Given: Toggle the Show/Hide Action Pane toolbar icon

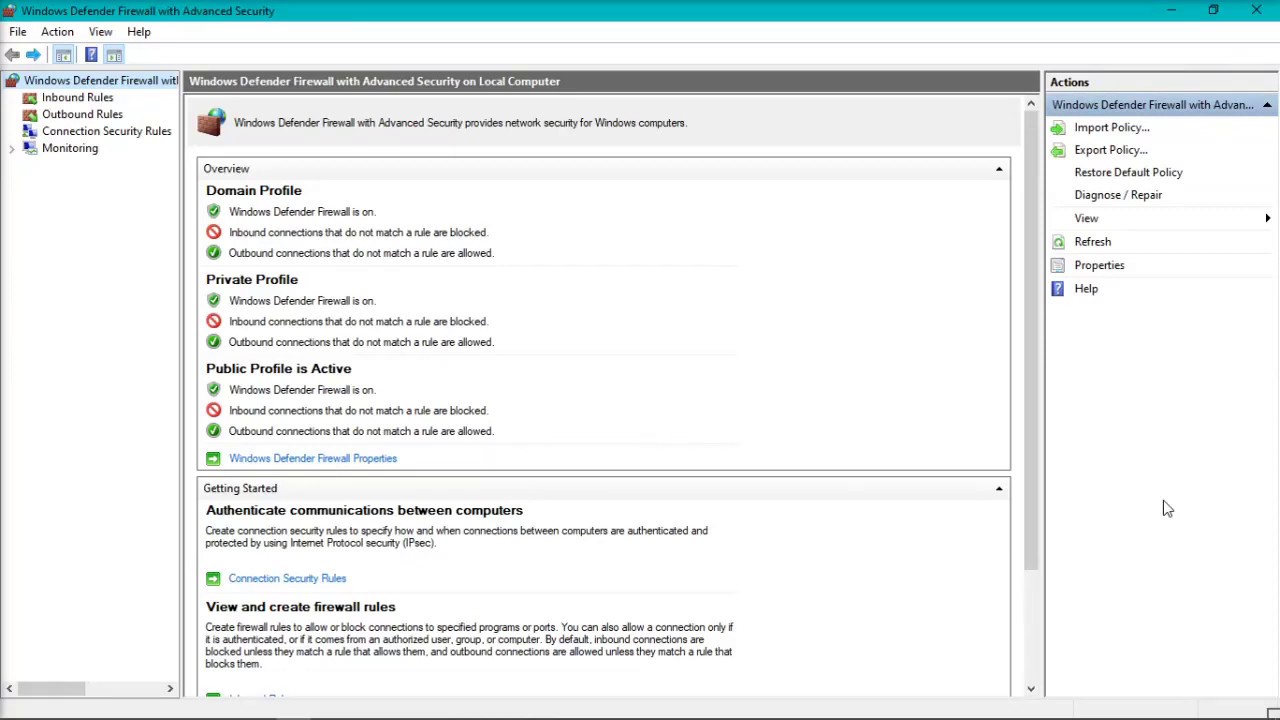Looking at the screenshot, I should click(x=114, y=55).
